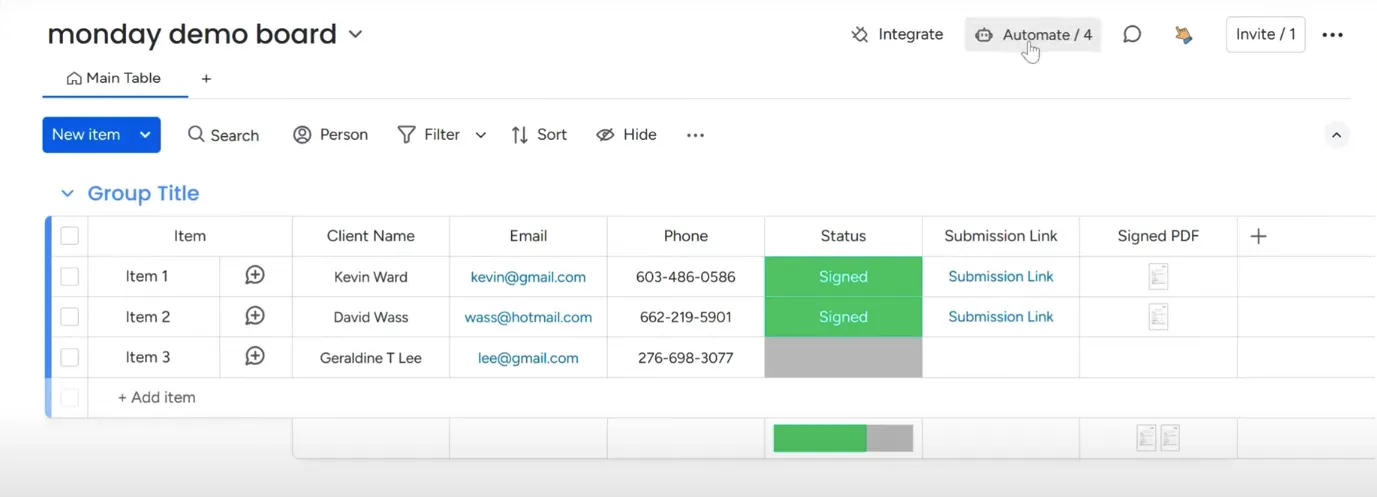
Task: Open the New item dropdown arrow
Action: 146,135
